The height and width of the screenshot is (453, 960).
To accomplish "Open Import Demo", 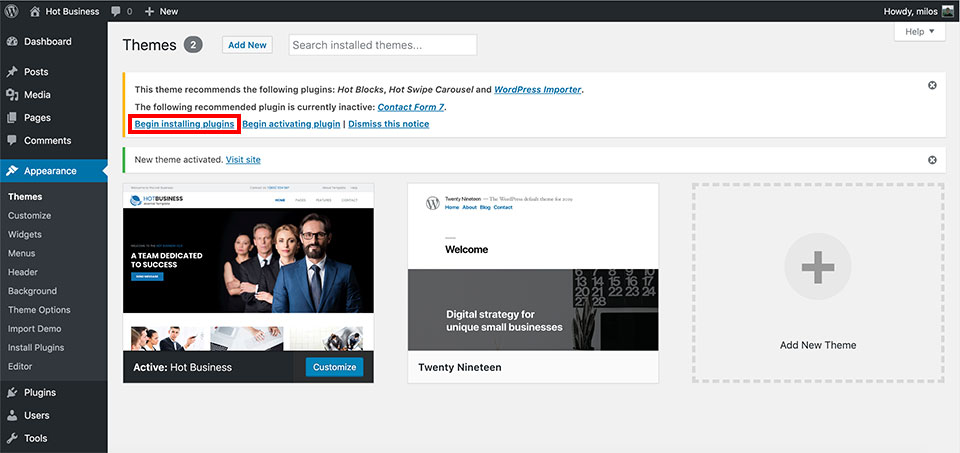I will [x=34, y=329].
